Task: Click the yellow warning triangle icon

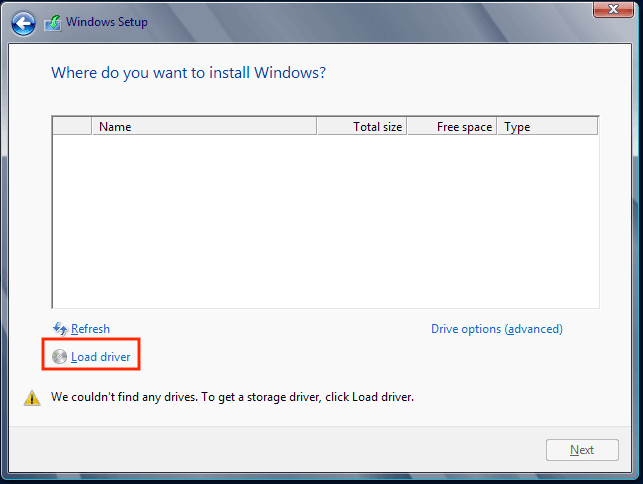Action: tap(32, 398)
